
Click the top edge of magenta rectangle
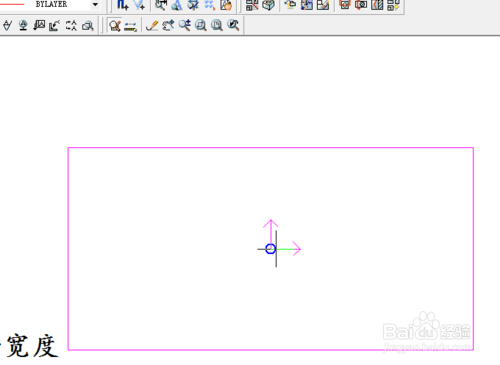coord(271,148)
